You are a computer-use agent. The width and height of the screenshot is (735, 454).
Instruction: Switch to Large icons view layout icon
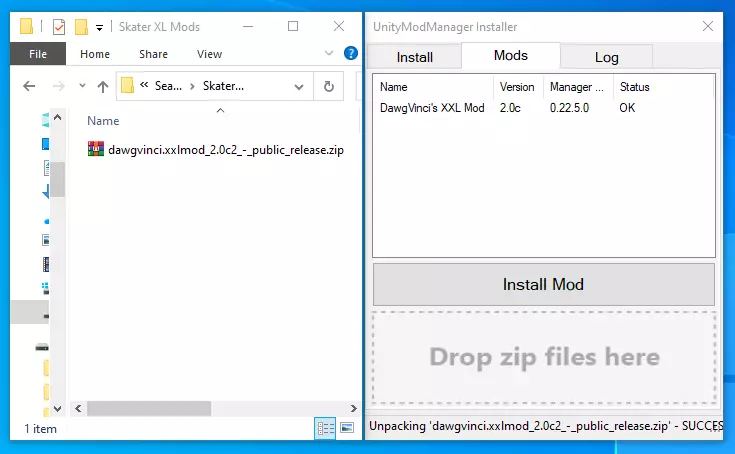[x=347, y=428]
